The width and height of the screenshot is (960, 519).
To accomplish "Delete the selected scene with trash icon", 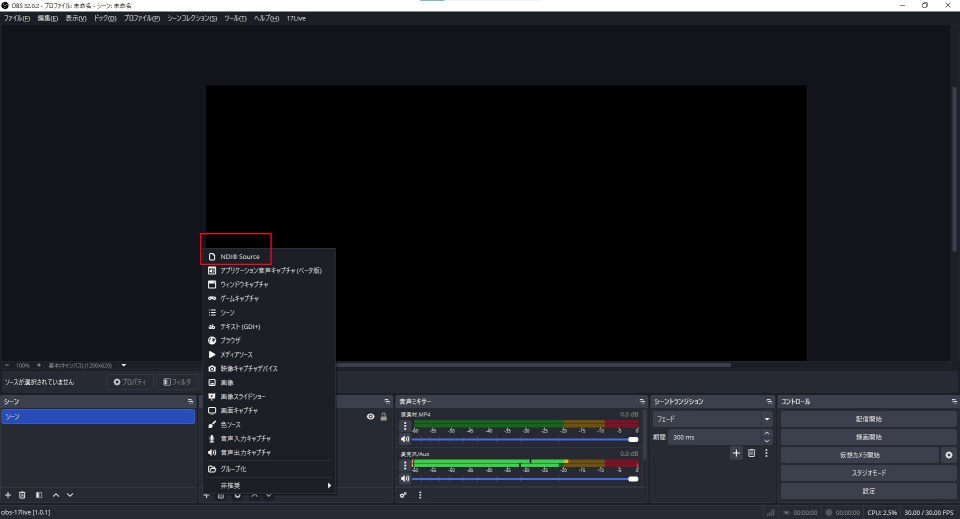I will point(22,495).
